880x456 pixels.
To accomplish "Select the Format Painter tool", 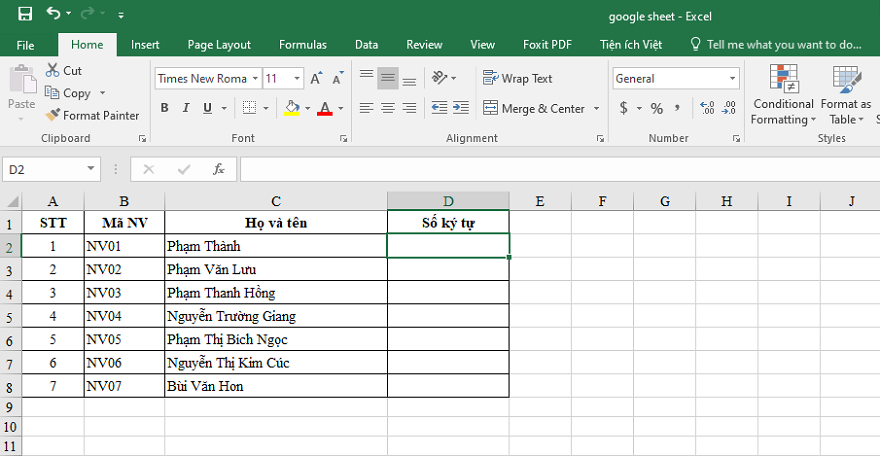I will [x=92, y=115].
